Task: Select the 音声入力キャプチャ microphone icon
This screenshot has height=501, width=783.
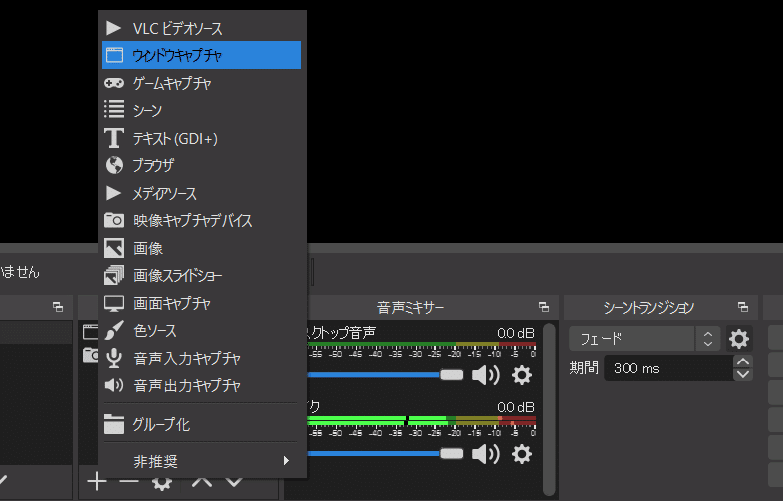Action: 114,358
